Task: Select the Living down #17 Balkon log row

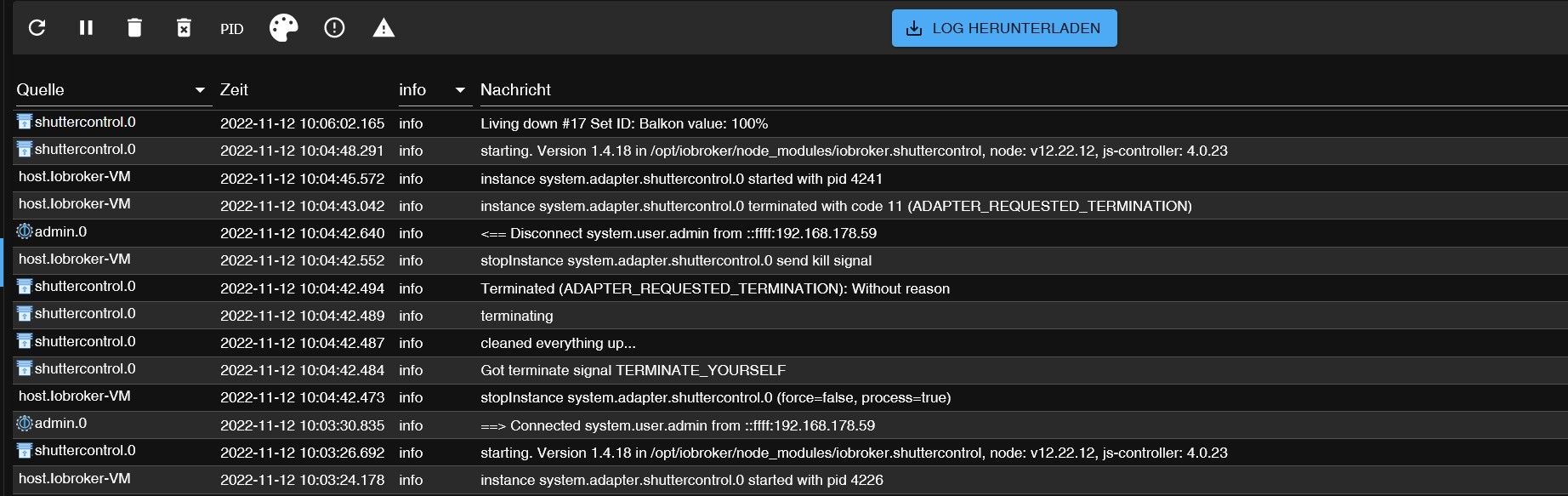Action: coord(790,123)
